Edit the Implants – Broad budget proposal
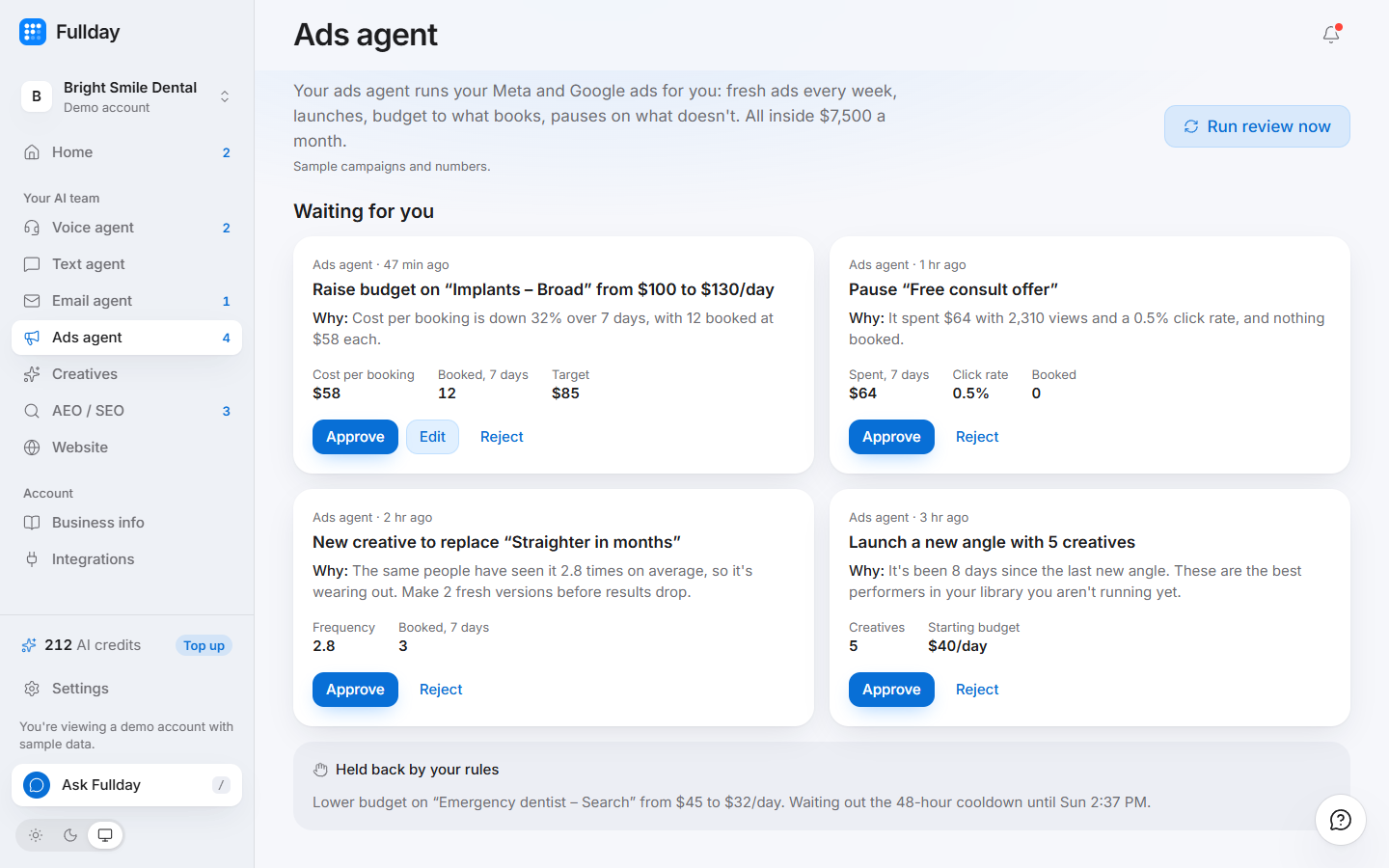The width and height of the screenshot is (1389, 868). tap(432, 437)
